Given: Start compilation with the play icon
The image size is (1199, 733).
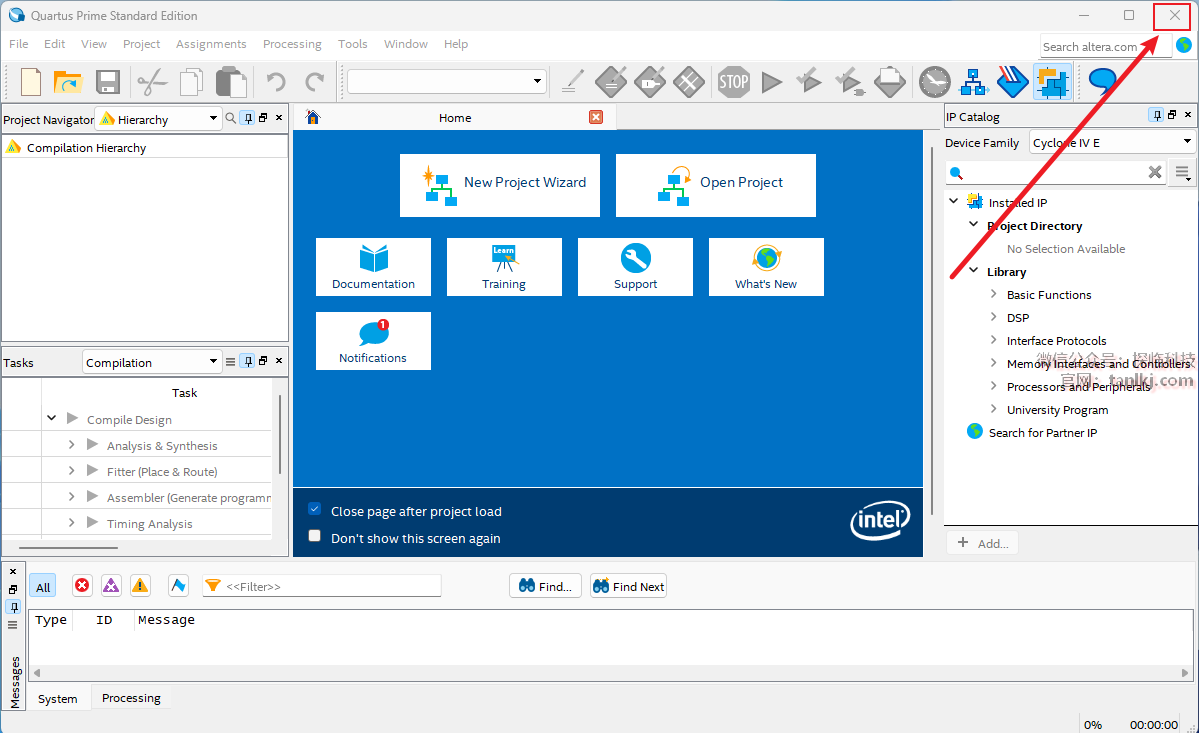Looking at the screenshot, I should point(771,81).
